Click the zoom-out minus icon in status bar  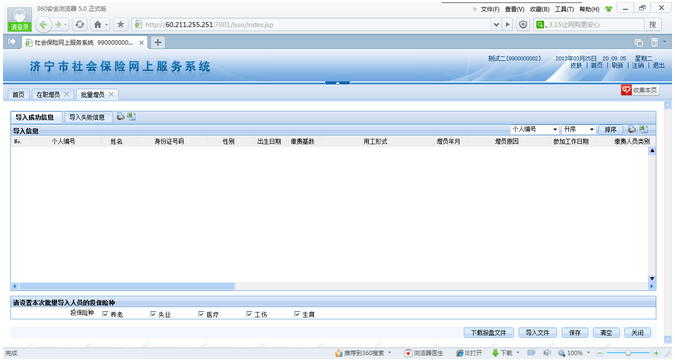[600, 353]
